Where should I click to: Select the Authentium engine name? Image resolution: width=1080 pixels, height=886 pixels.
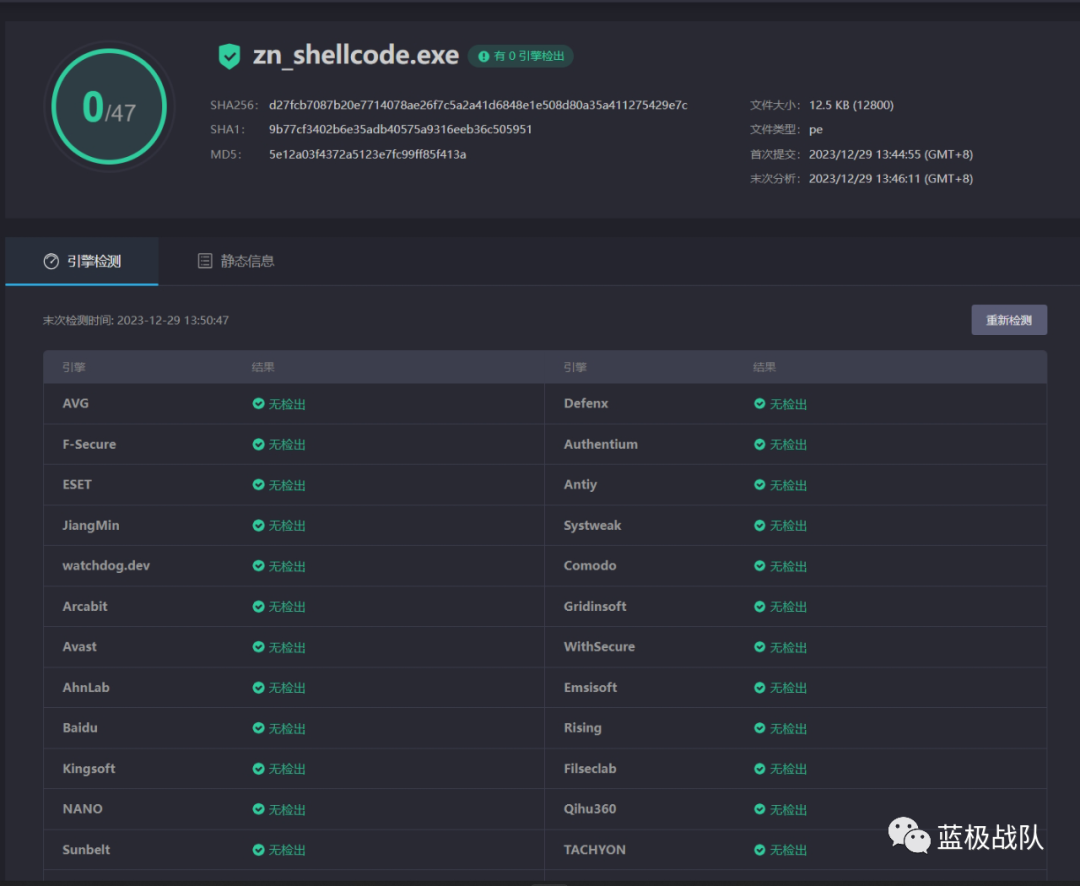coord(601,444)
